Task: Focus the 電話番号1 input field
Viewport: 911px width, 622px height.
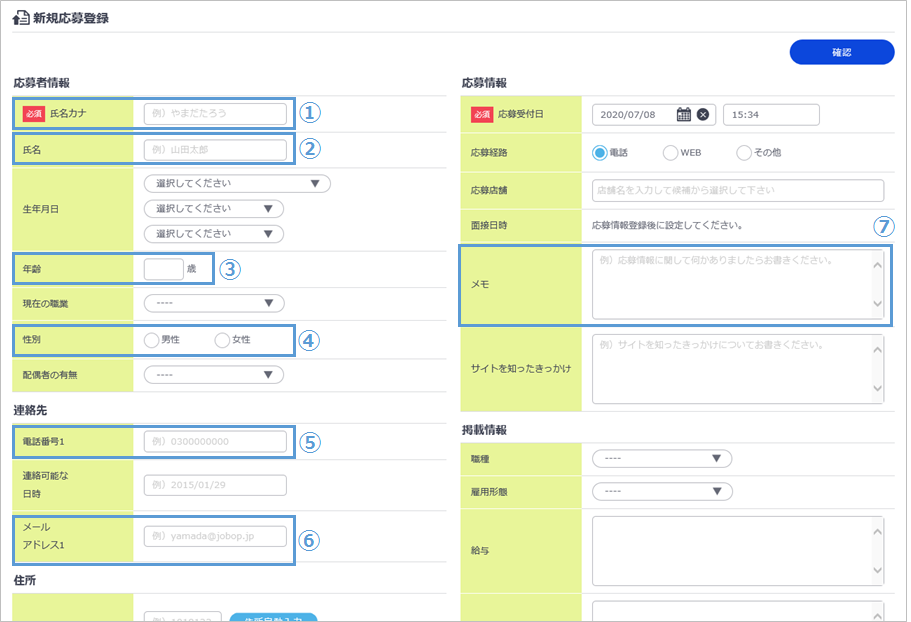Action: 215,441
